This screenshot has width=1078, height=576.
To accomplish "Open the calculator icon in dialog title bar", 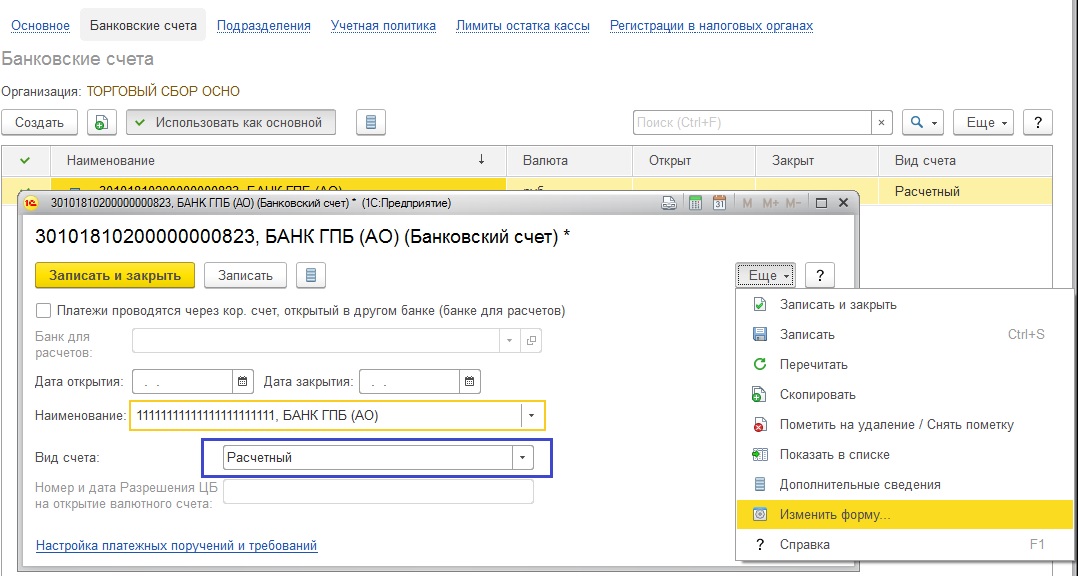I will click(695, 203).
